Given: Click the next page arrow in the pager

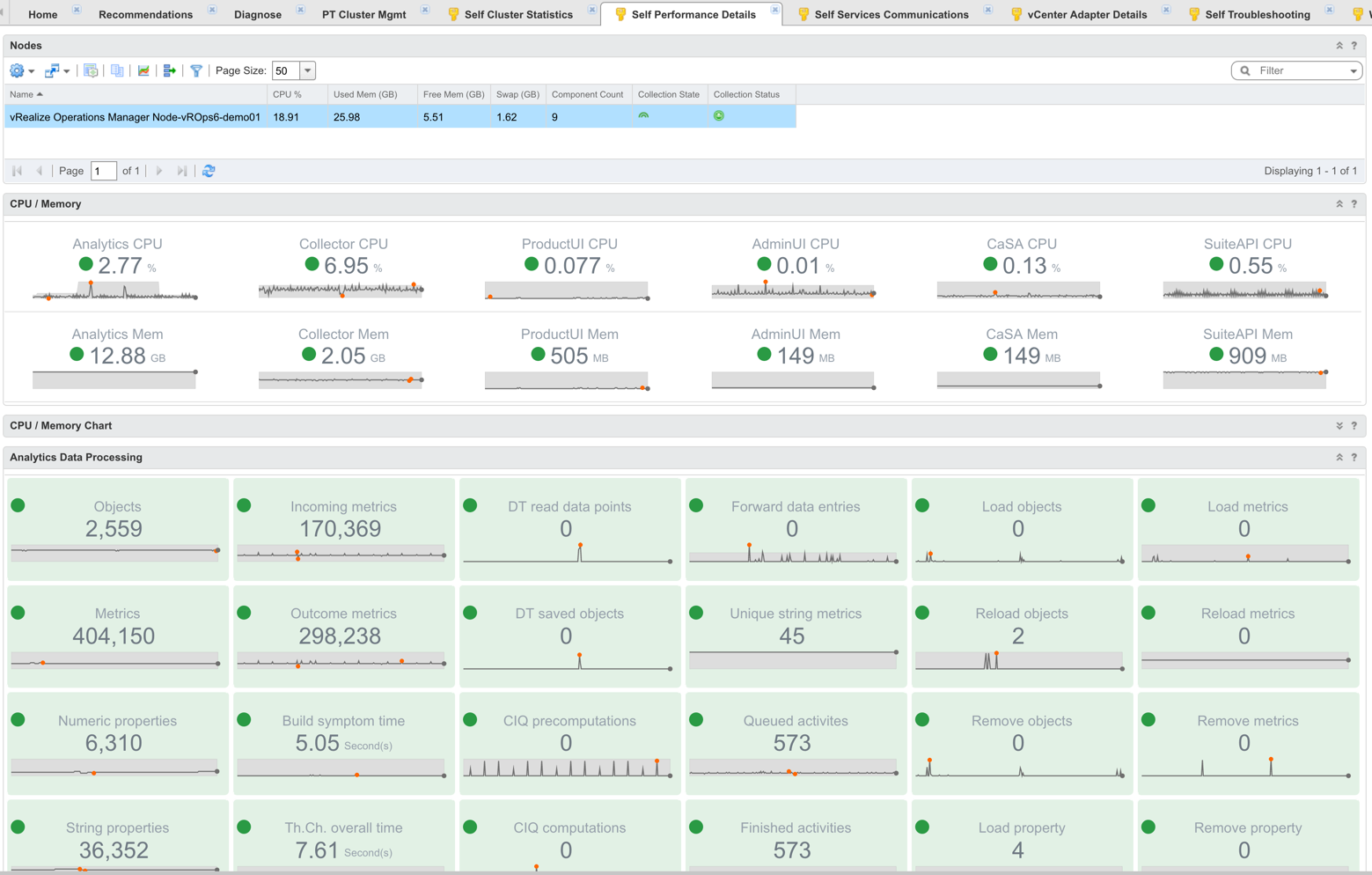Looking at the screenshot, I should coord(158,171).
